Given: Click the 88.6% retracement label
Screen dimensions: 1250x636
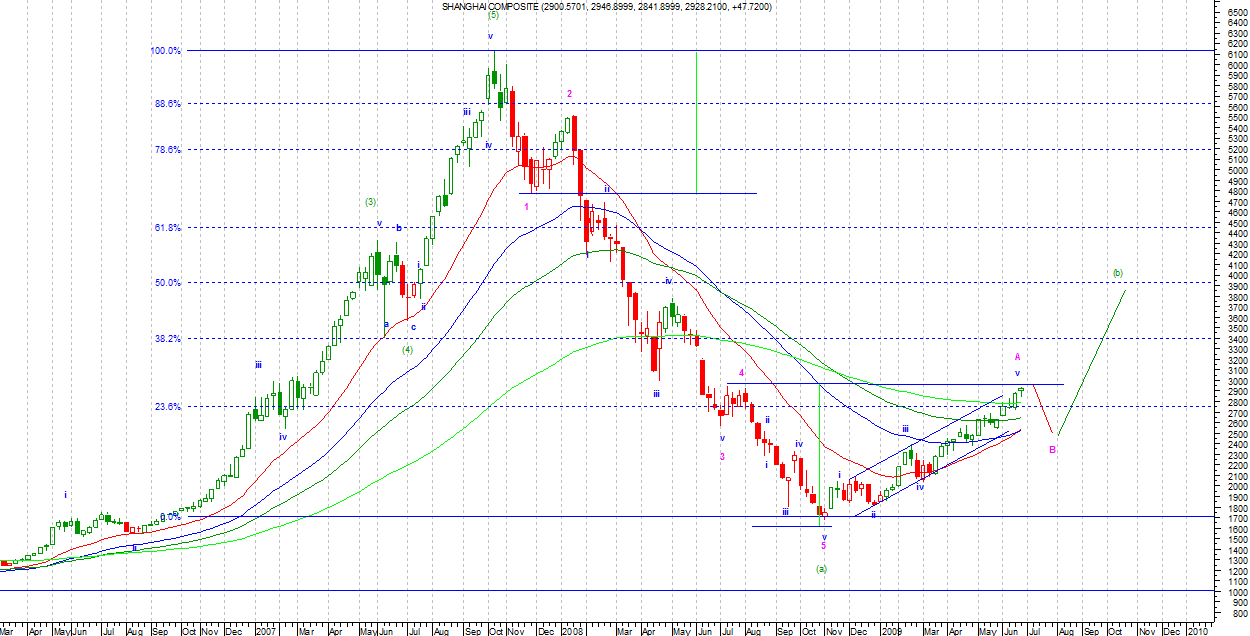Looking at the screenshot, I should coord(166,104).
